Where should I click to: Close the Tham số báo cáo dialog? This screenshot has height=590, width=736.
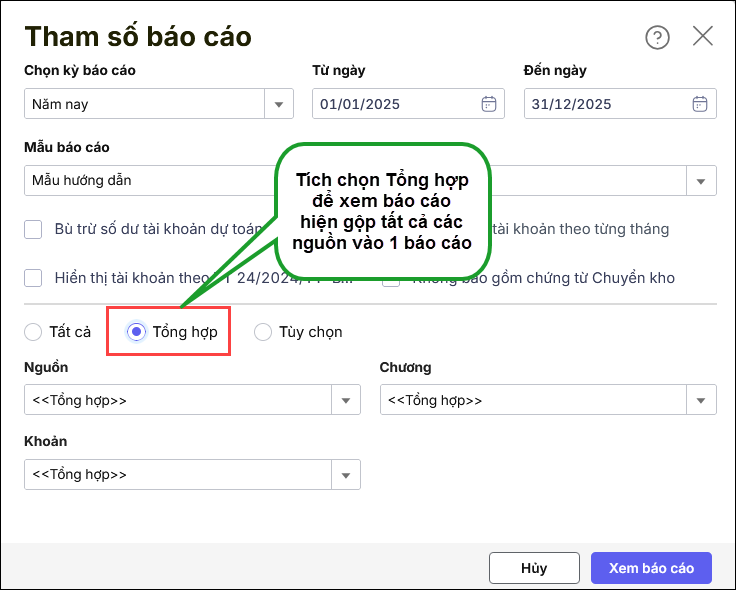coord(703,37)
